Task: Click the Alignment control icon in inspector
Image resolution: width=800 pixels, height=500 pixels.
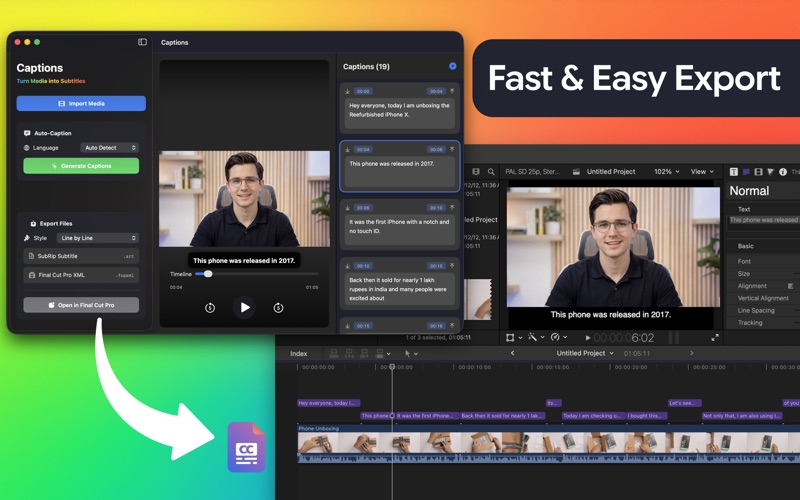Action: pos(790,286)
